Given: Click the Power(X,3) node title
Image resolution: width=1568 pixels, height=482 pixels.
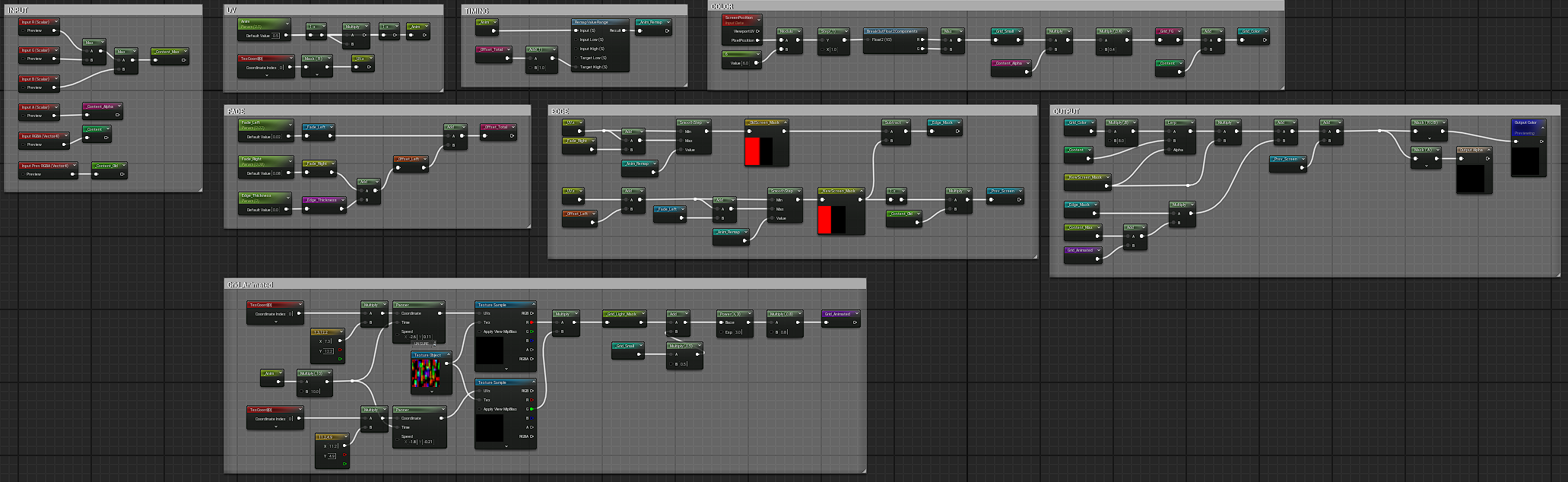Looking at the screenshot, I should [x=730, y=313].
